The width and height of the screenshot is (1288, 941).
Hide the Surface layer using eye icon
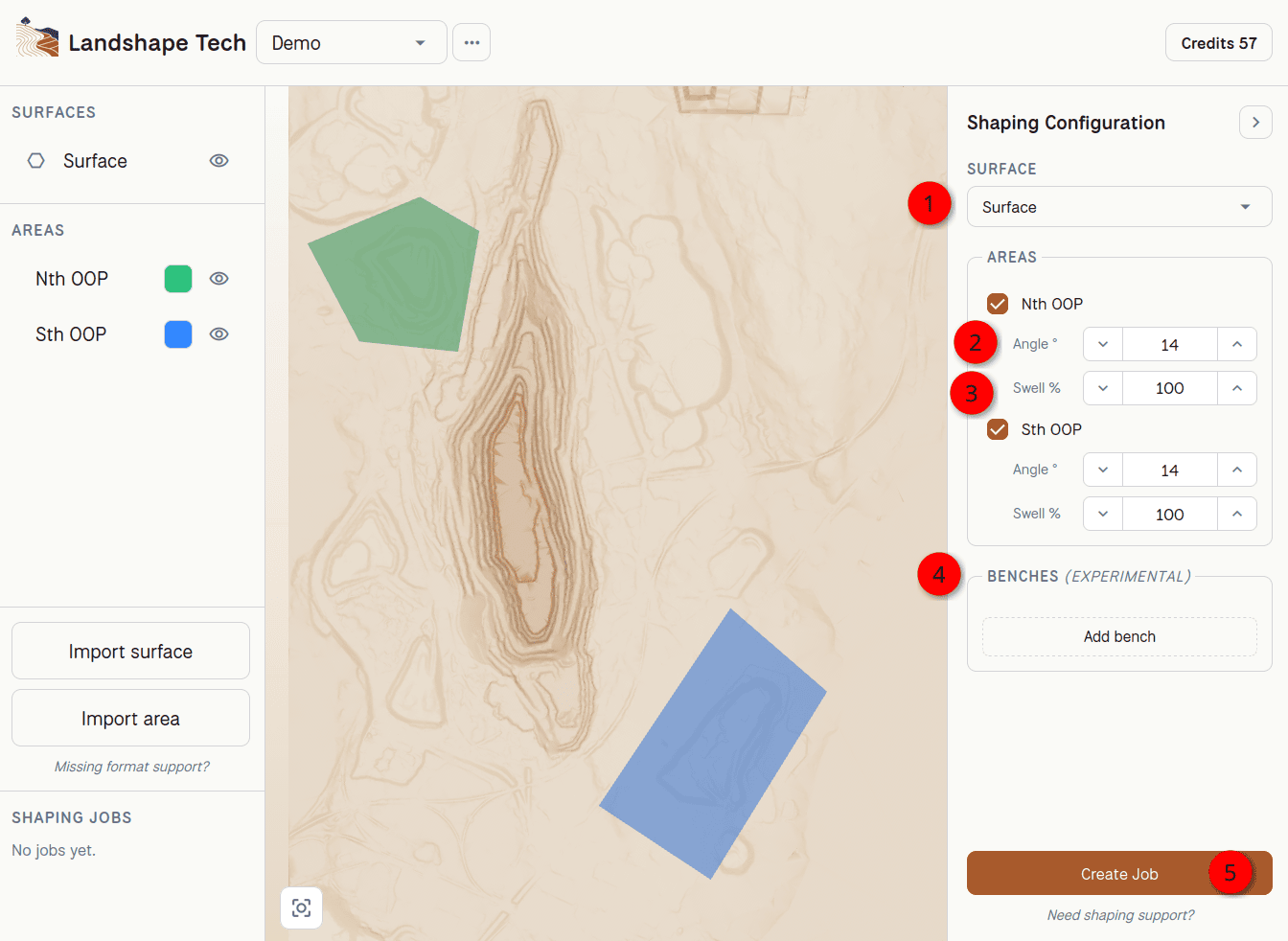point(219,161)
